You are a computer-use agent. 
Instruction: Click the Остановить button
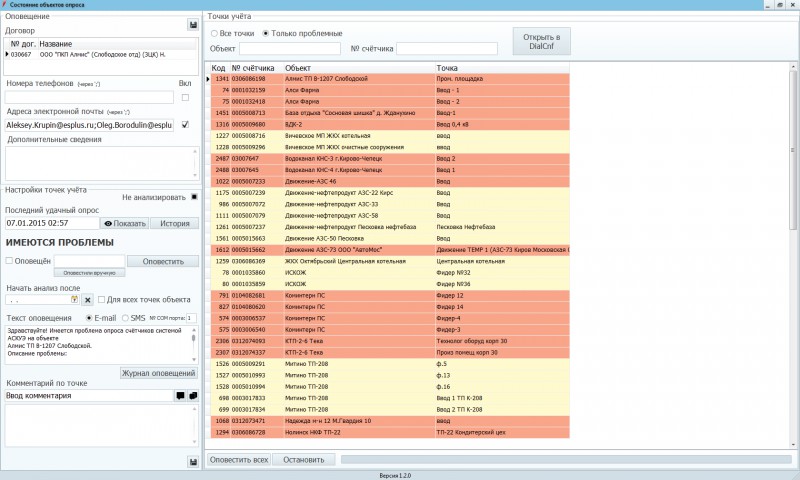tap(304, 460)
